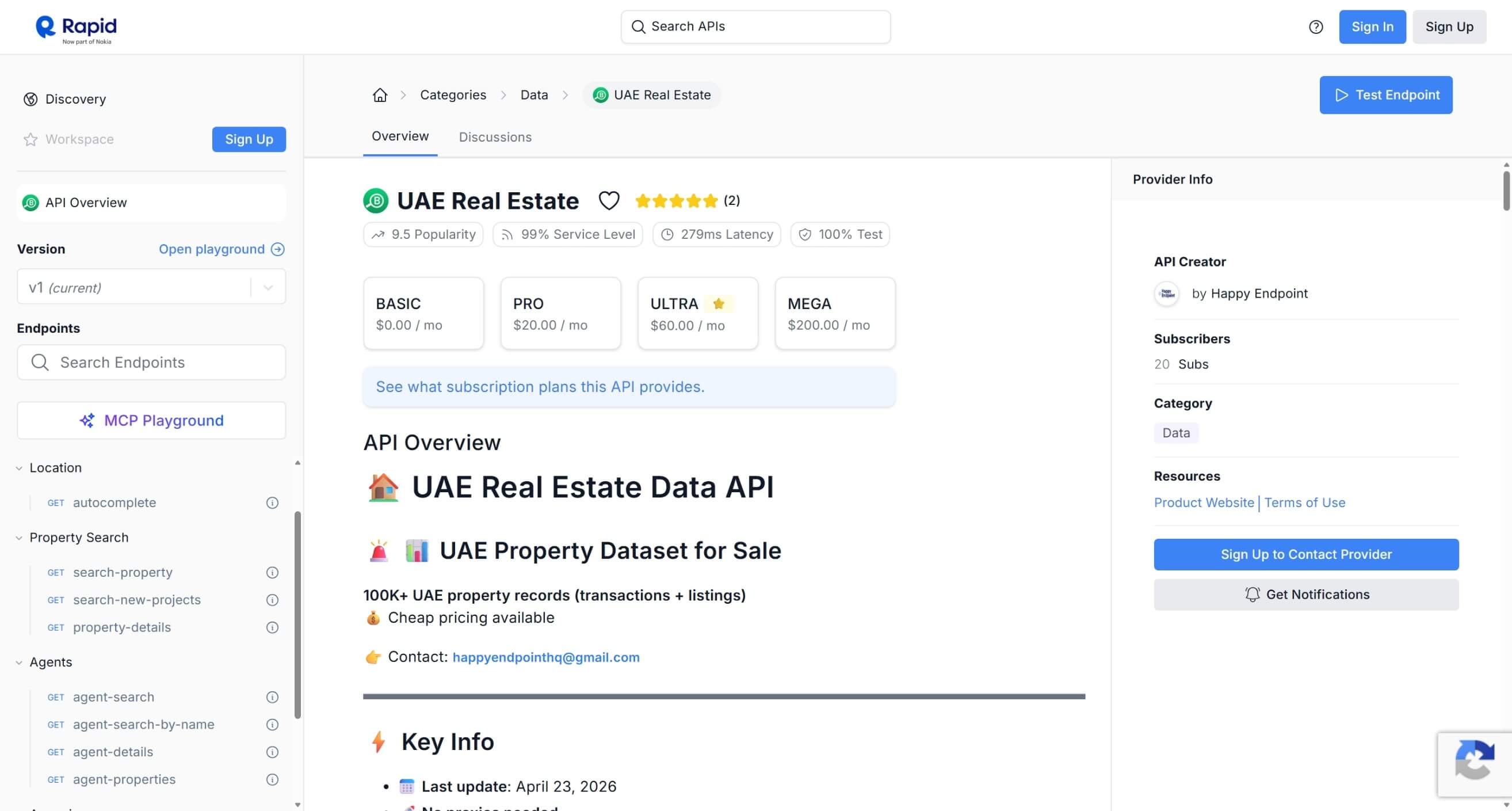Screen dimensions: 1512x811
Task: Open the MCP Playground button
Action: tap(151, 421)
